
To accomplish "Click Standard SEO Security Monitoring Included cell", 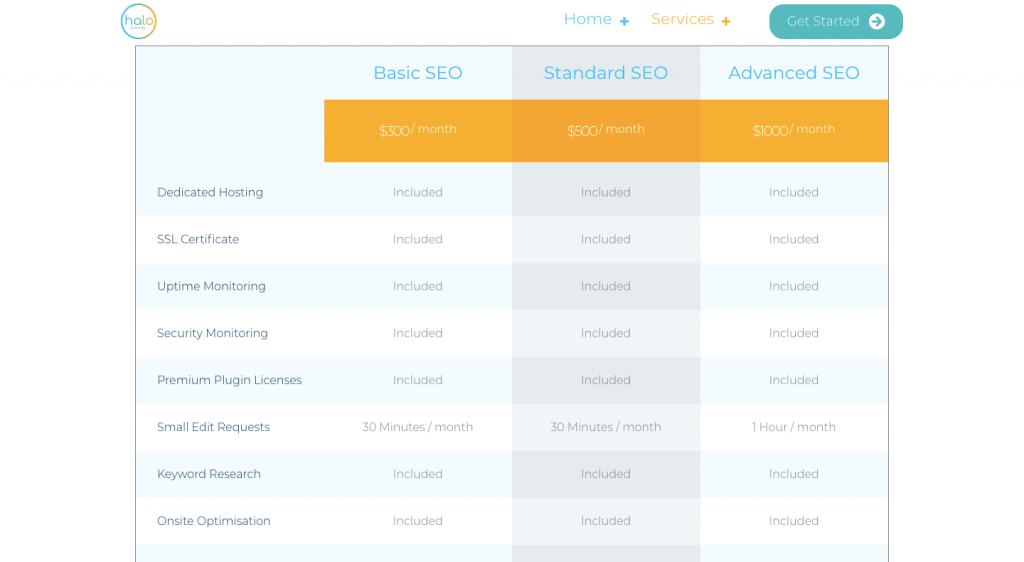I will pyautogui.click(x=606, y=334).
